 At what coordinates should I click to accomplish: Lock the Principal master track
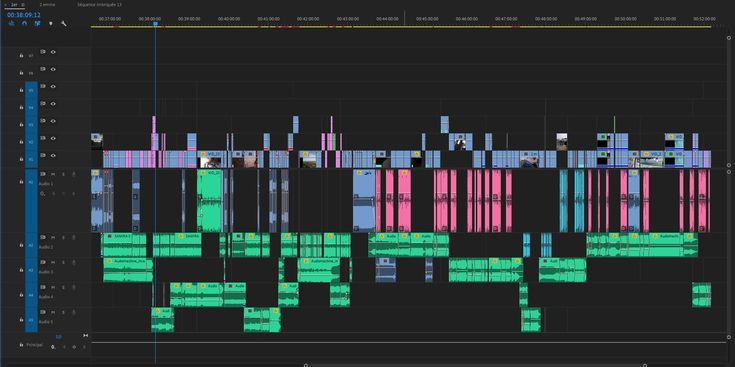[21, 345]
